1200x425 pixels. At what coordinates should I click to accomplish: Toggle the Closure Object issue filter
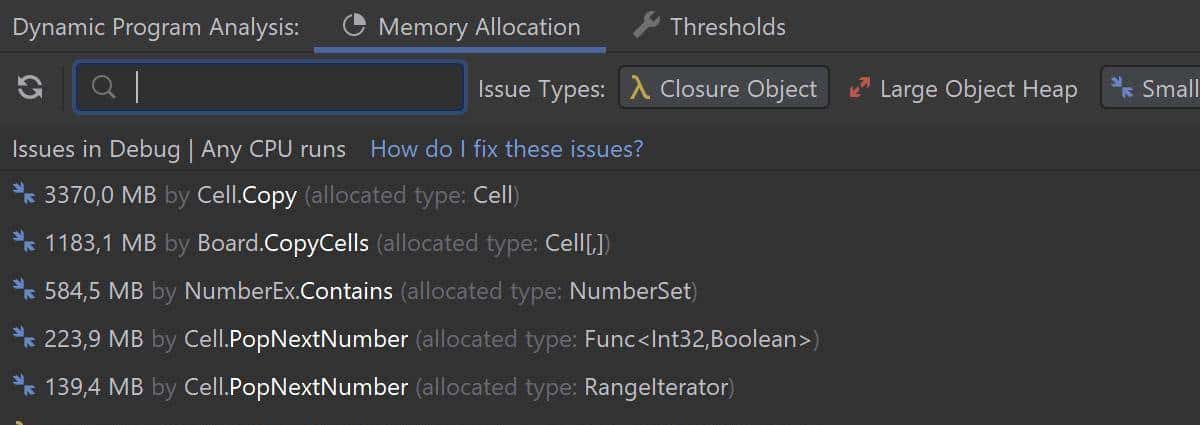pos(724,88)
